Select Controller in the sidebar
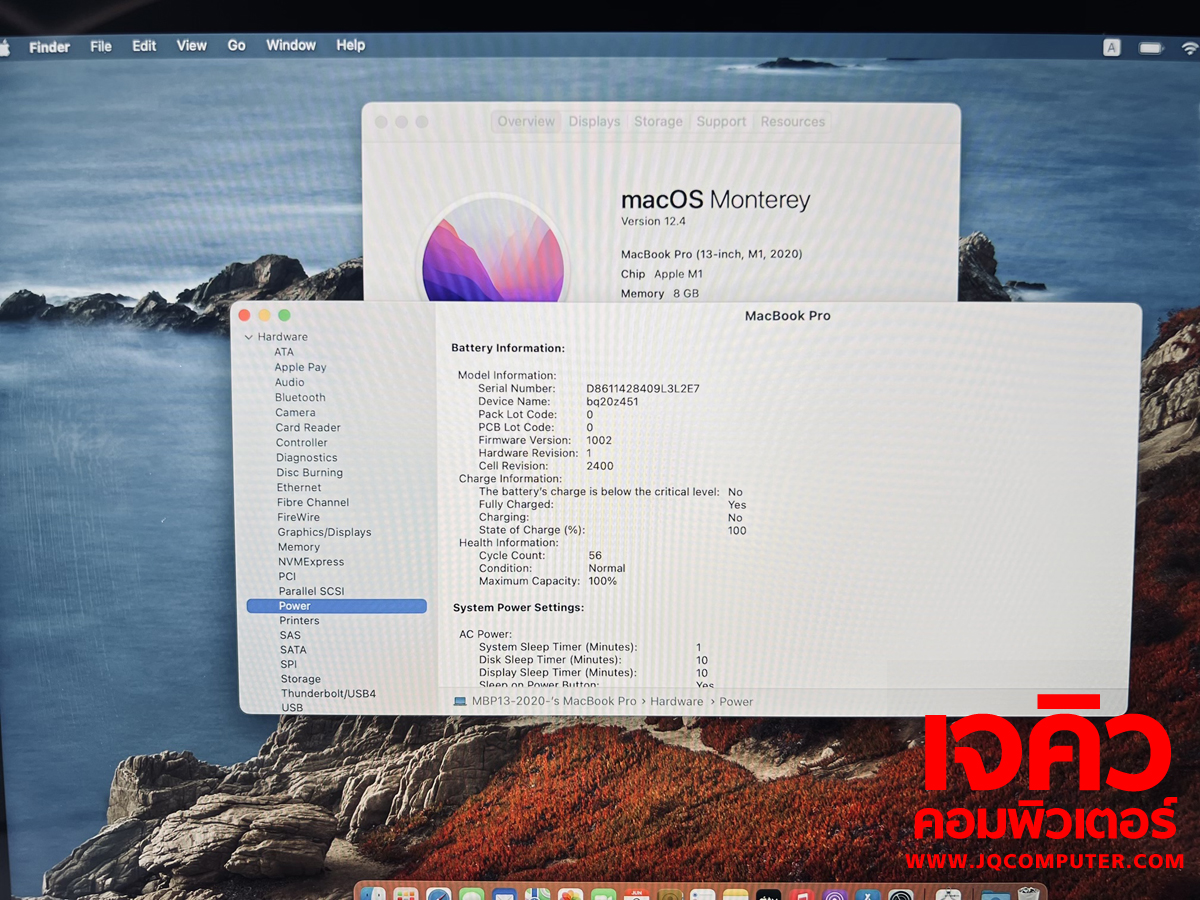1200x900 pixels. (x=302, y=442)
